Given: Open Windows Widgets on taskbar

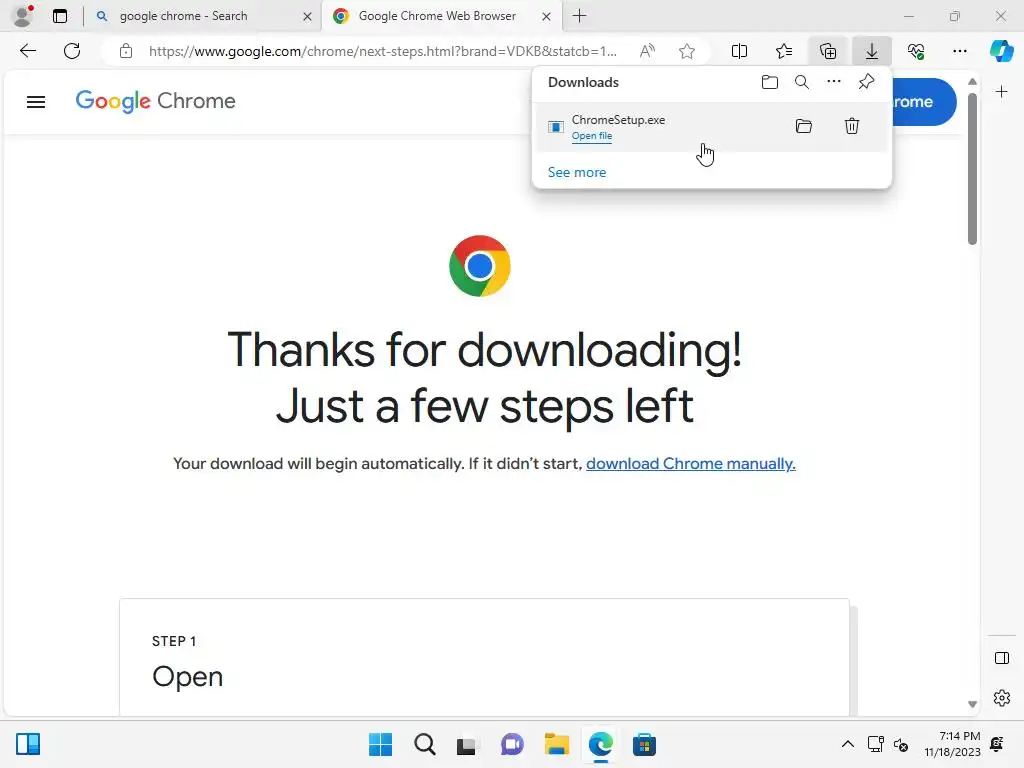Looking at the screenshot, I should point(28,744).
